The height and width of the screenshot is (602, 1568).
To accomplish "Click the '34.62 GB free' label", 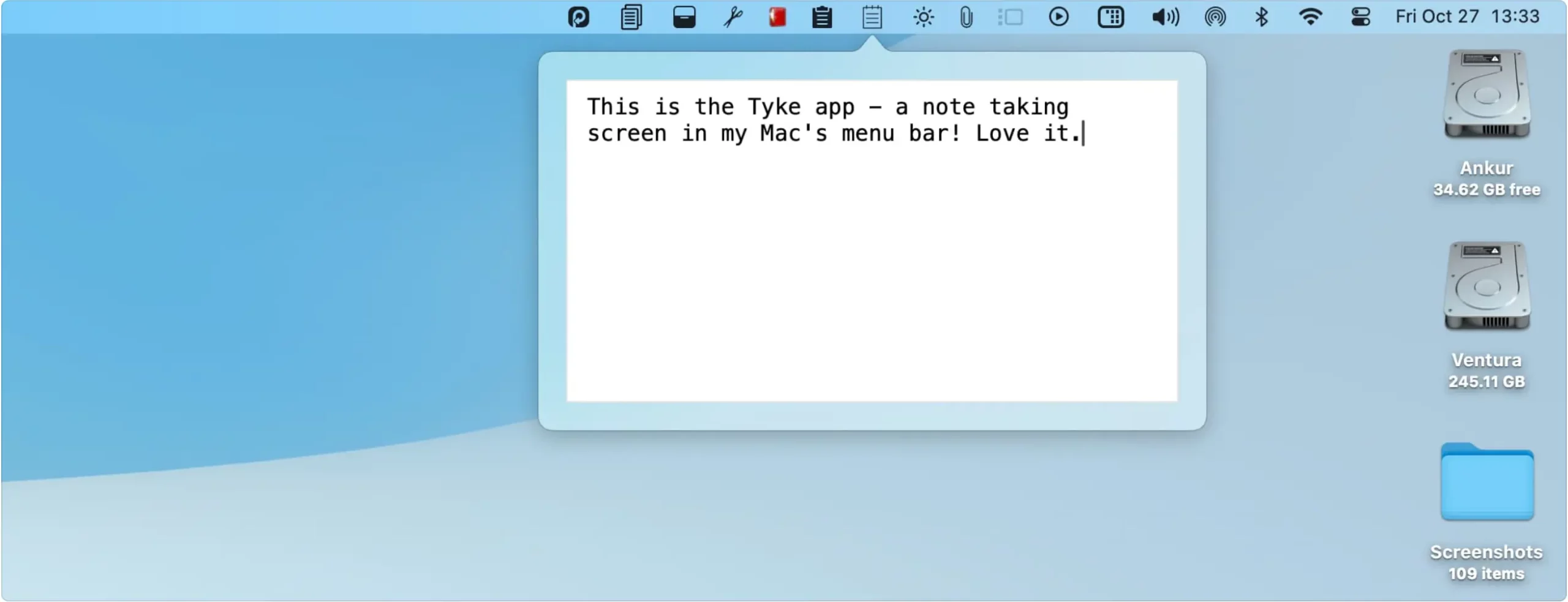I will 1487,190.
